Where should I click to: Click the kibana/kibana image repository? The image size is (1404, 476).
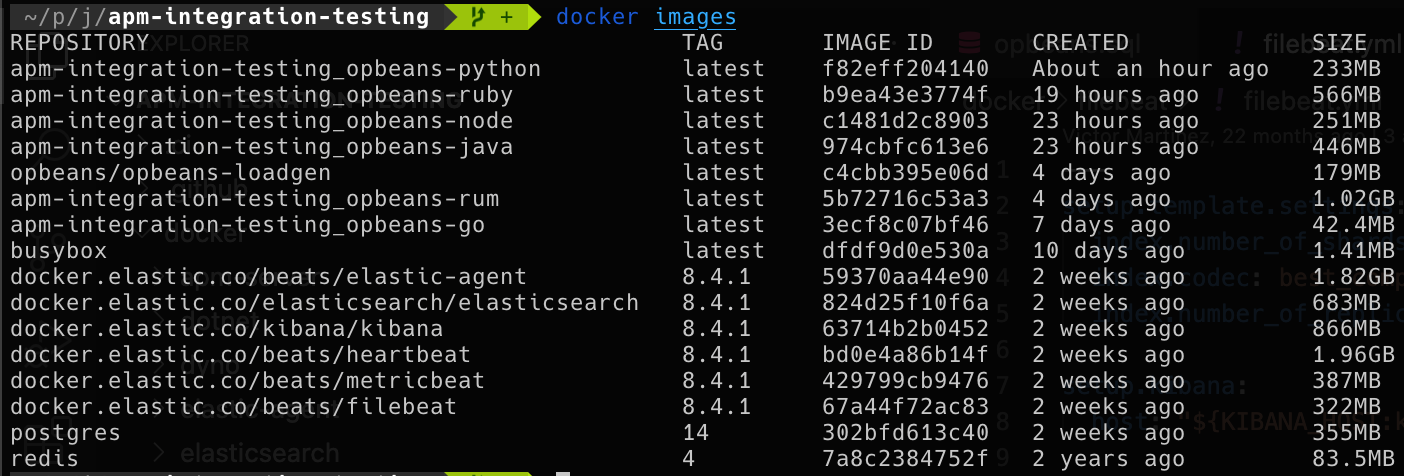point(226,329)
